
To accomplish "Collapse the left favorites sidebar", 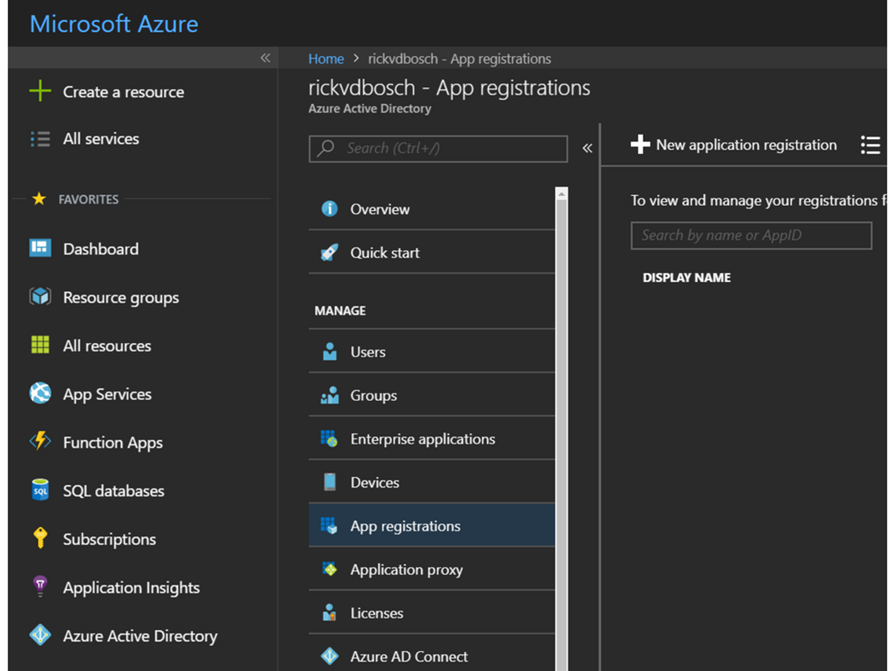I will (265, 58).
